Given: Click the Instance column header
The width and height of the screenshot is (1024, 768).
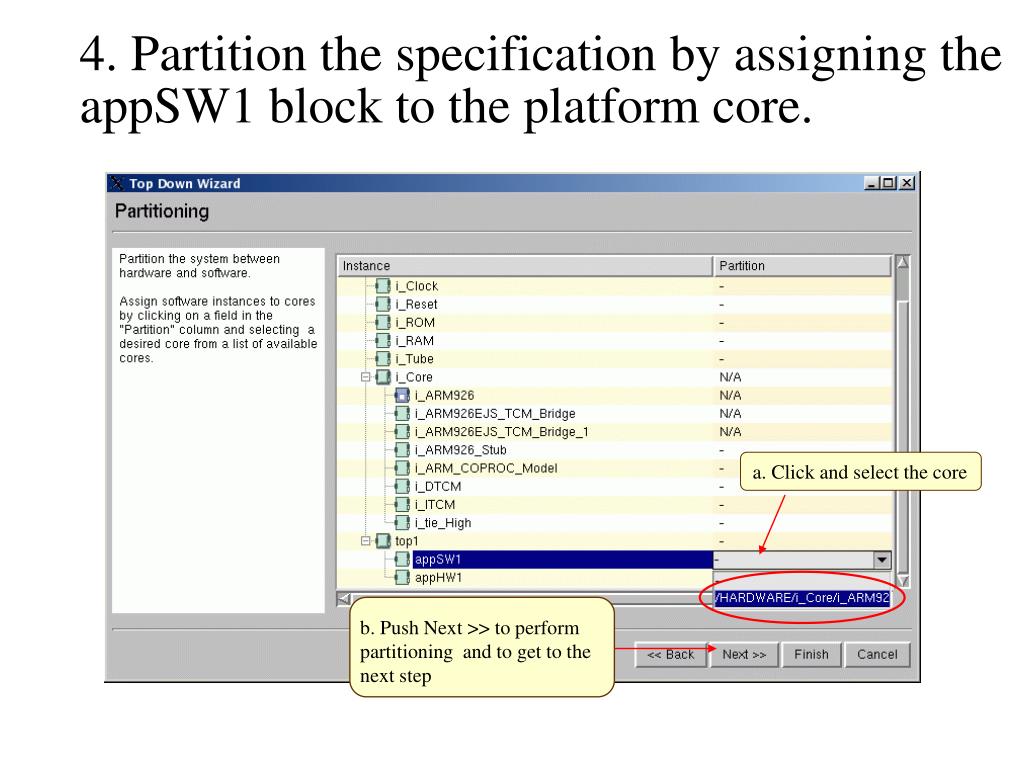Looking at the screenshot, I should point(525,266).
